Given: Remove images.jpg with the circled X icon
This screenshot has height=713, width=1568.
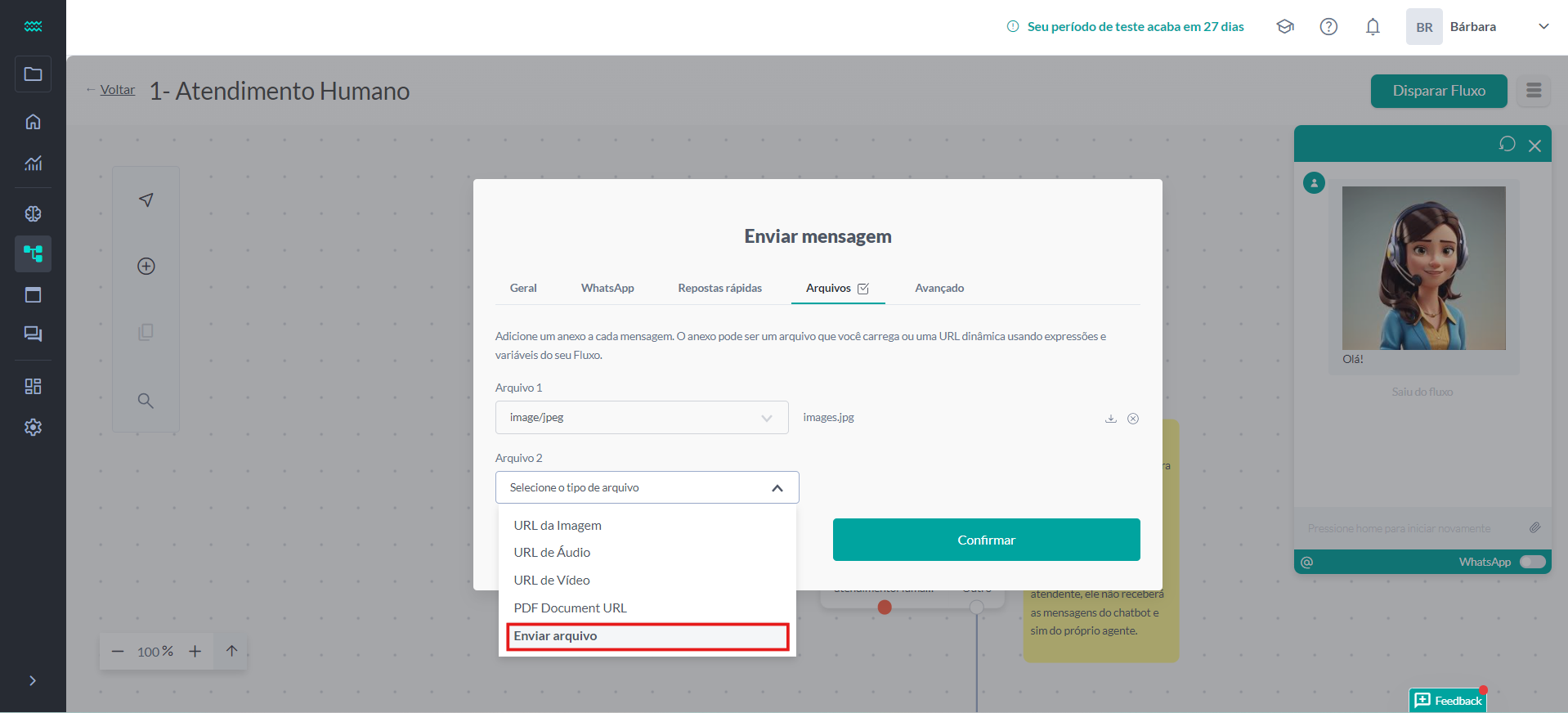Looking at the screenshot, I should tap(1133, 419).
